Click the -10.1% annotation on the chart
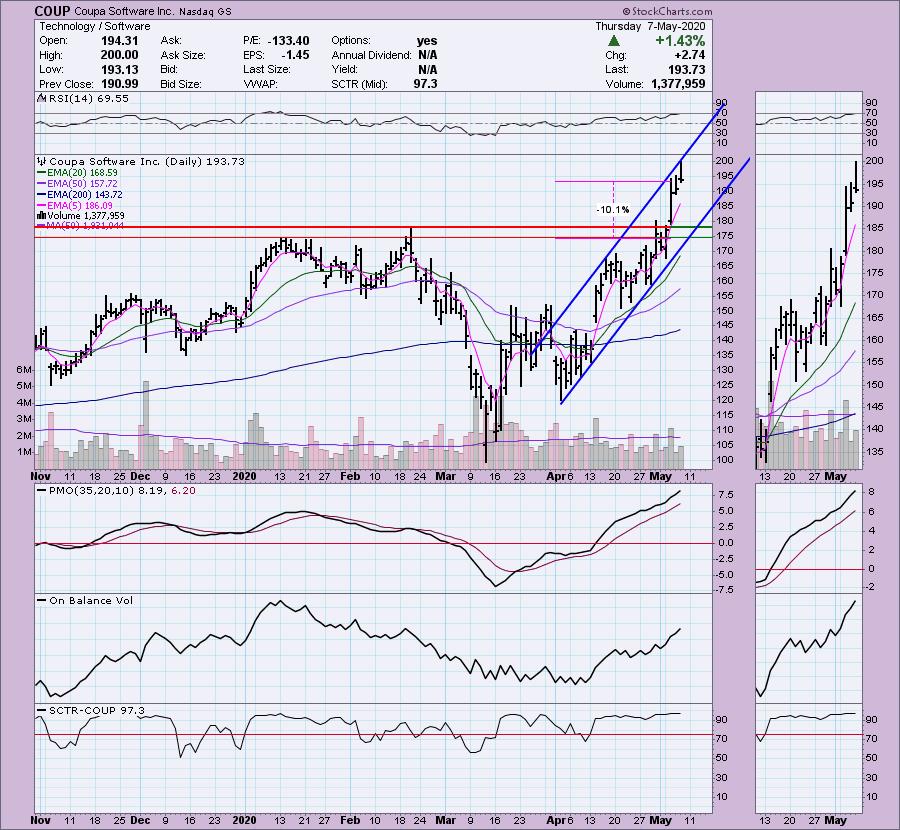The height and width of the screenshot is (830, 900). point(612,210)
